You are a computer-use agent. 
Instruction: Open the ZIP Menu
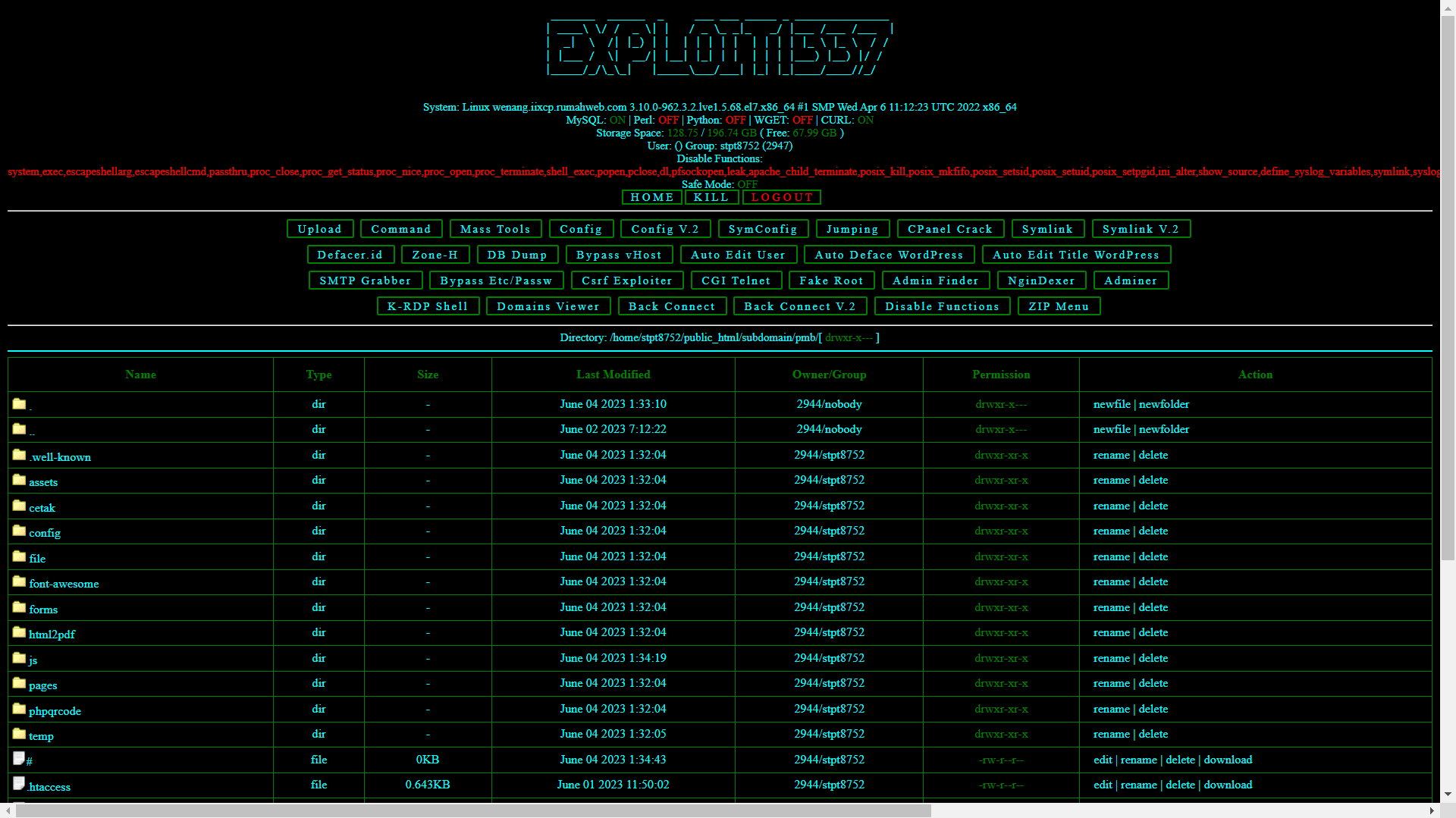coord(1059,306)
